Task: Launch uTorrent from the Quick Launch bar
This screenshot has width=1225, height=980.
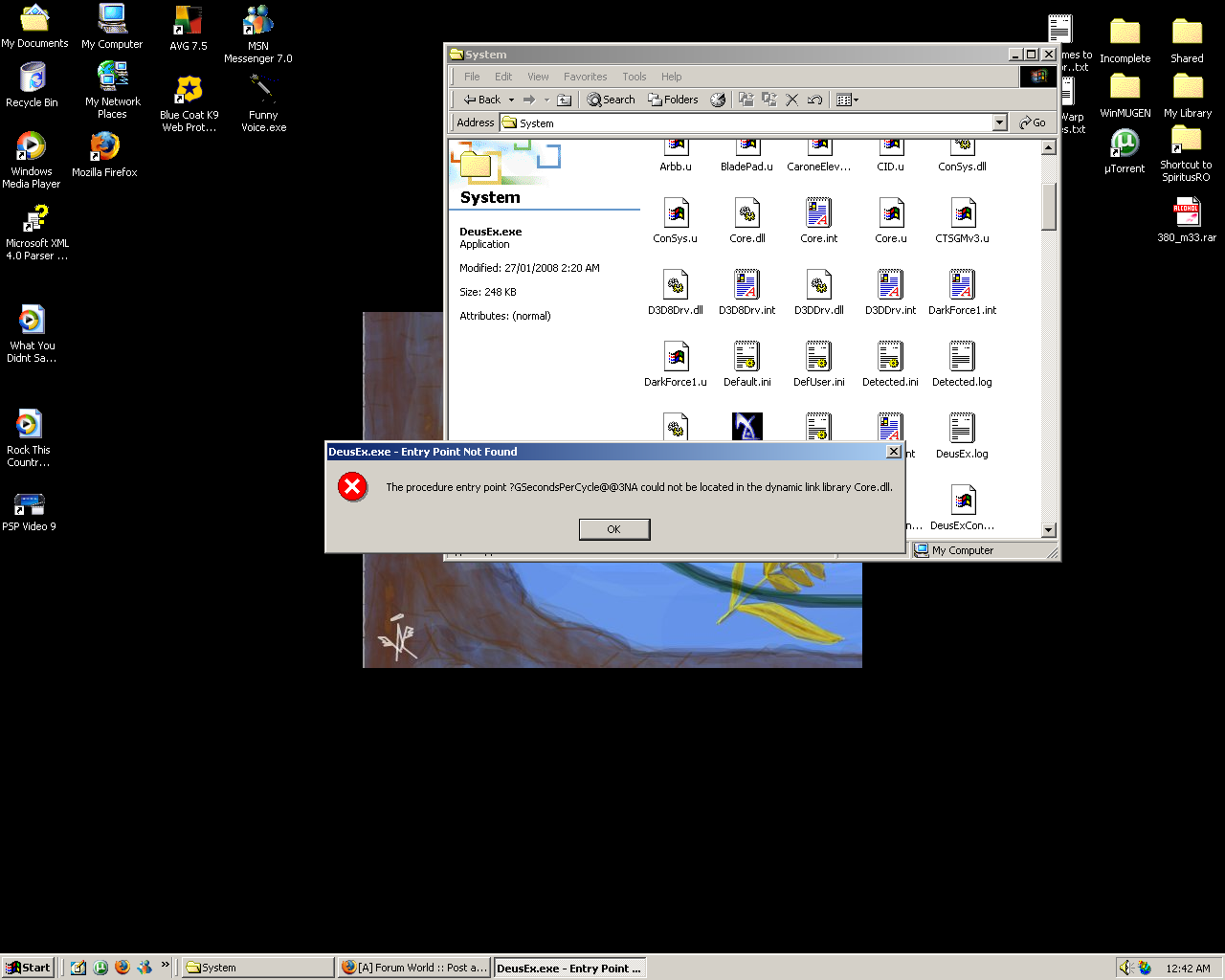Action: [x=100, y=968]
